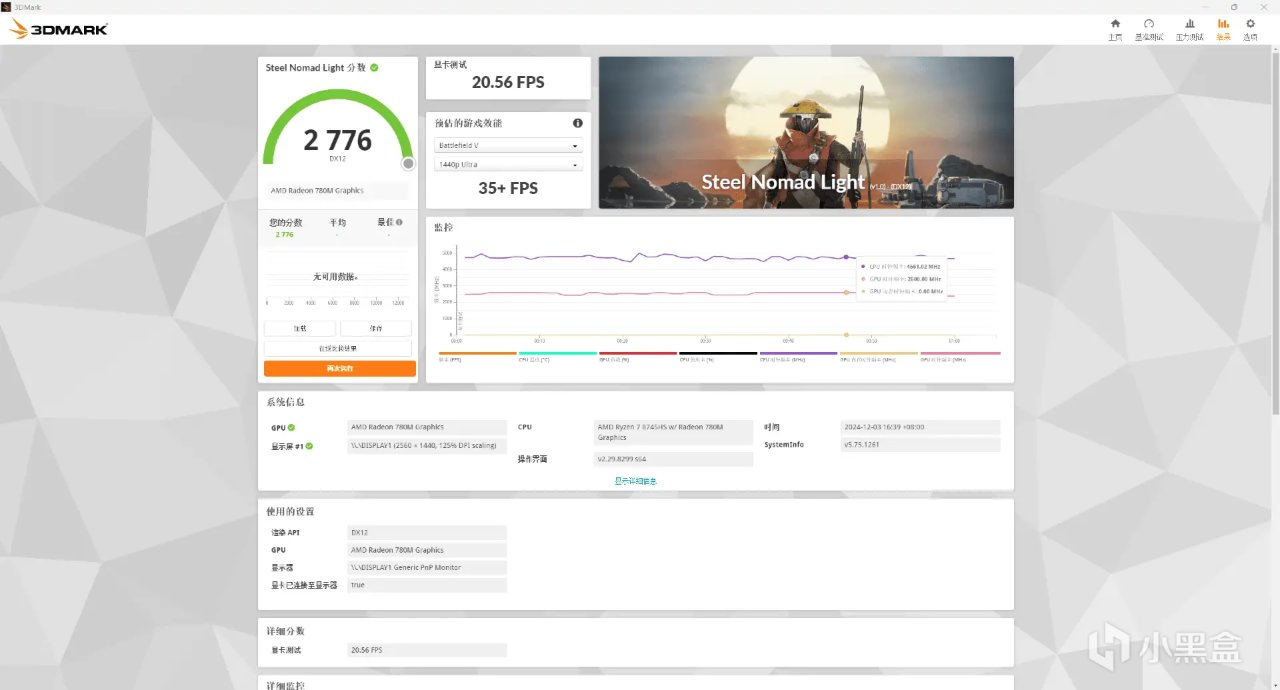
Task: Click the 20.56 FPS graphics test result
Action: (508, 82)
